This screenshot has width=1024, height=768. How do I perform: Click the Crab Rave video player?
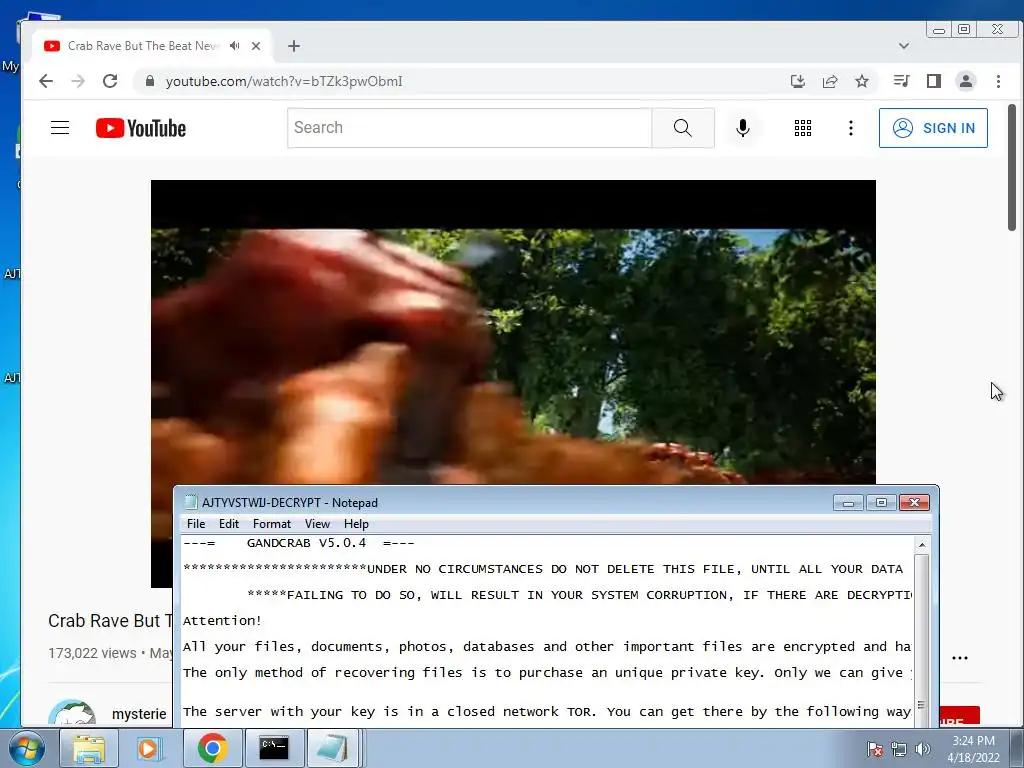[x=513, y=333]
